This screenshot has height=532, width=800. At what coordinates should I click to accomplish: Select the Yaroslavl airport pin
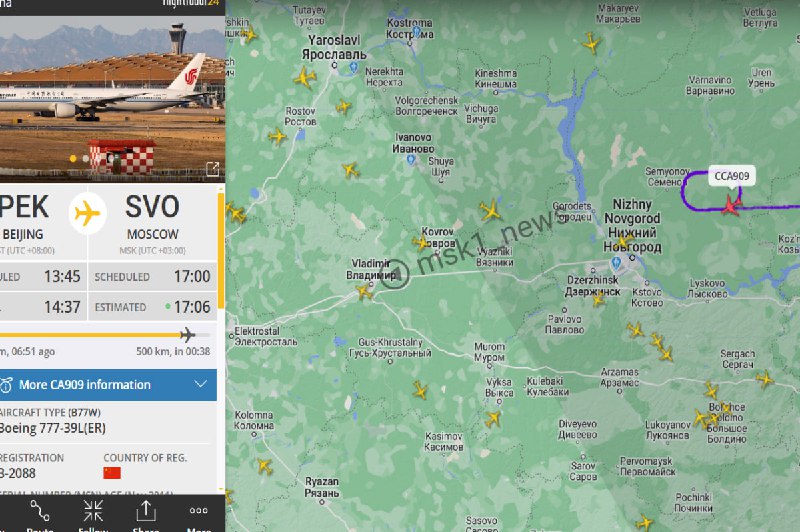[355, 67]
